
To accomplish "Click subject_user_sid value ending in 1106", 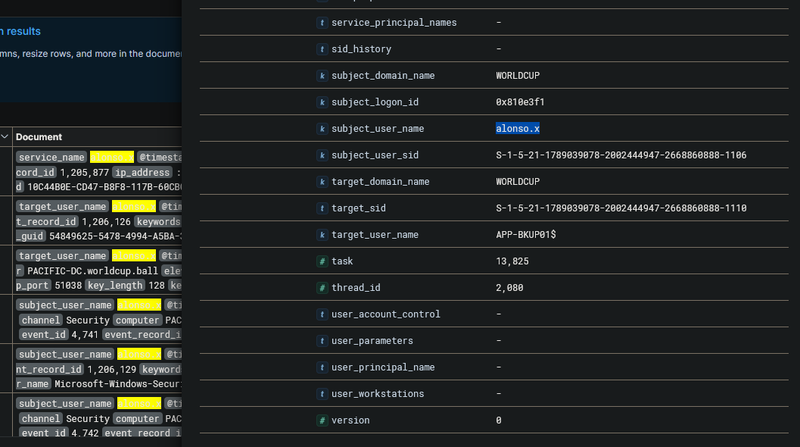I will pos(620,155).
